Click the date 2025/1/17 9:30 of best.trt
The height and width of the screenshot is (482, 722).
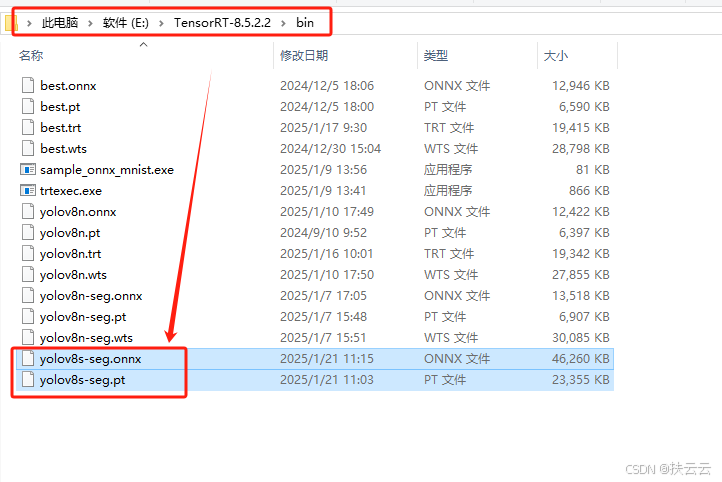click(323, 128)
